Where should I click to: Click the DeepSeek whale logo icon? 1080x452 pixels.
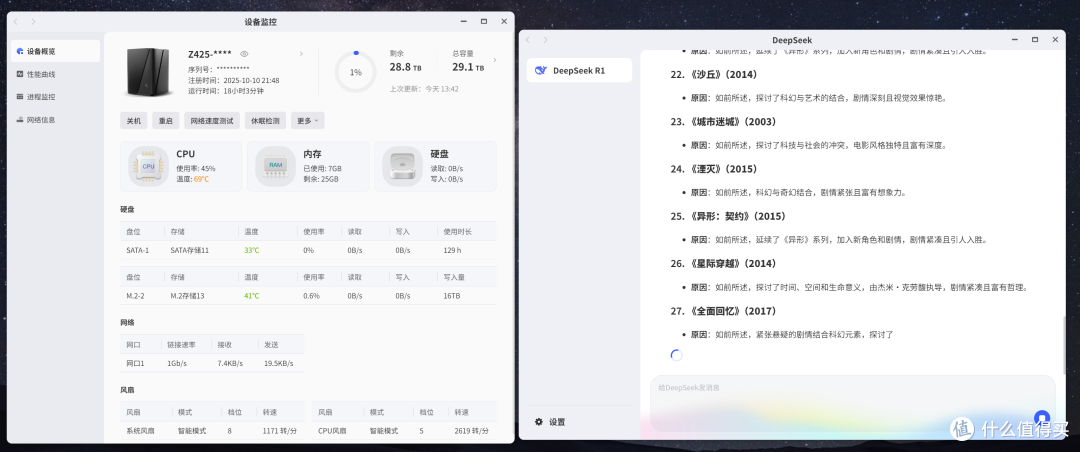541,70
